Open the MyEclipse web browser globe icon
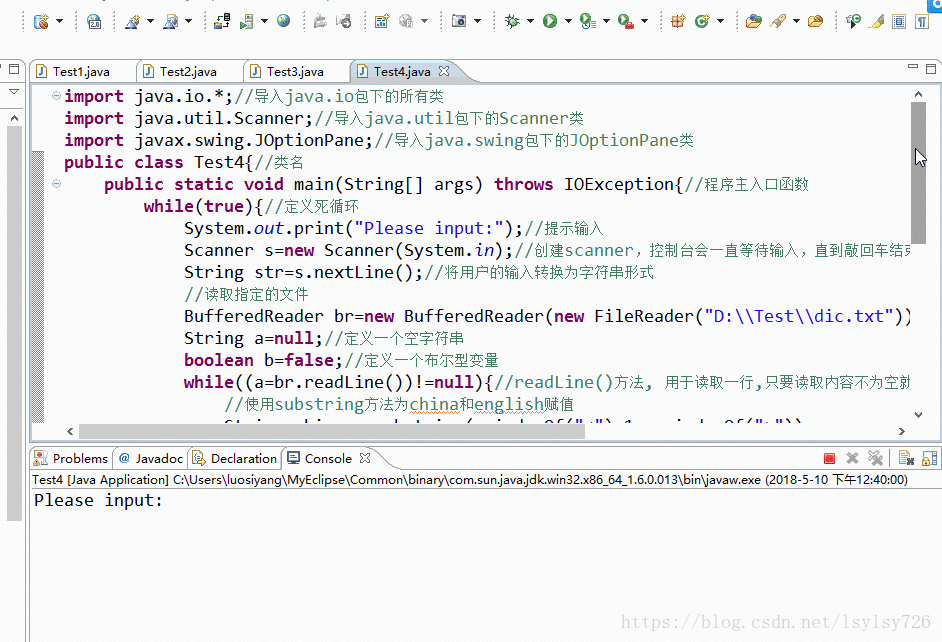Viewport: 942px width, 642px height. [x=284, y=21]
